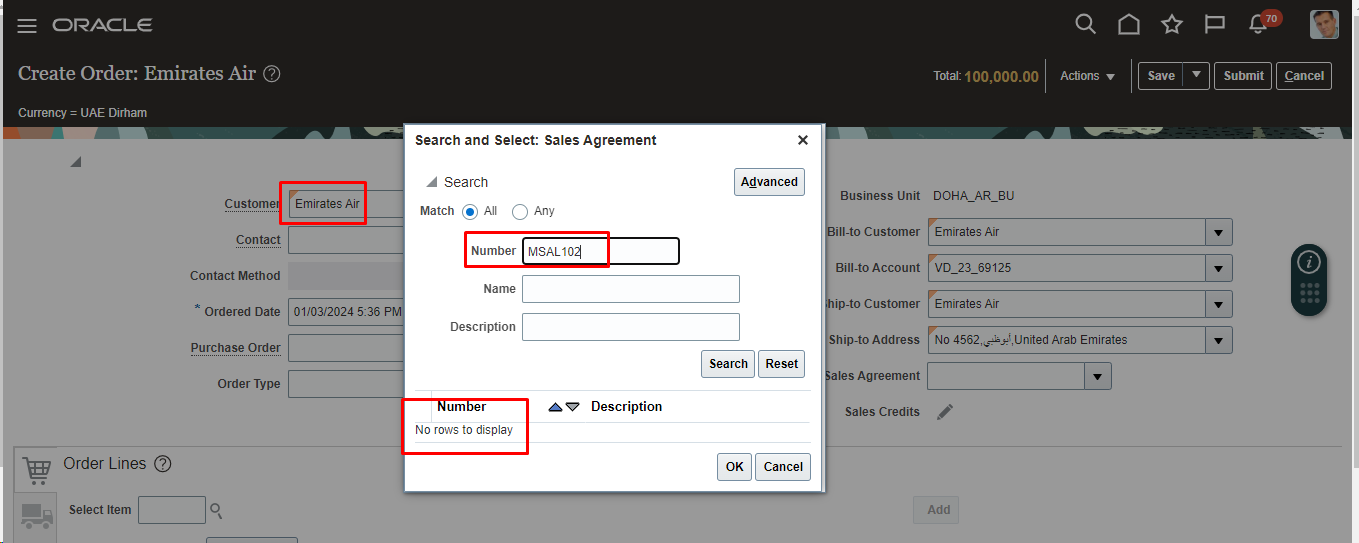Expand the Ship-to Customer dropdown
Screen dimensions: 1359x543
[x=1218, y=304]
